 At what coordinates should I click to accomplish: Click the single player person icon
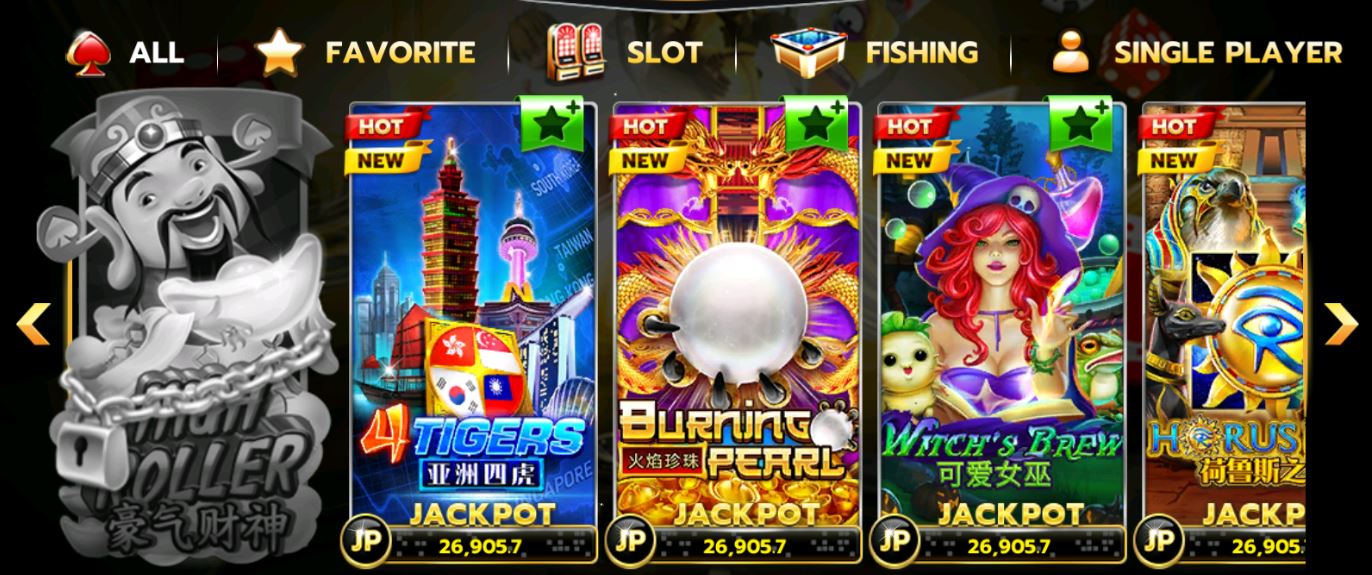pyautogui.click(x=1071, y=52)
